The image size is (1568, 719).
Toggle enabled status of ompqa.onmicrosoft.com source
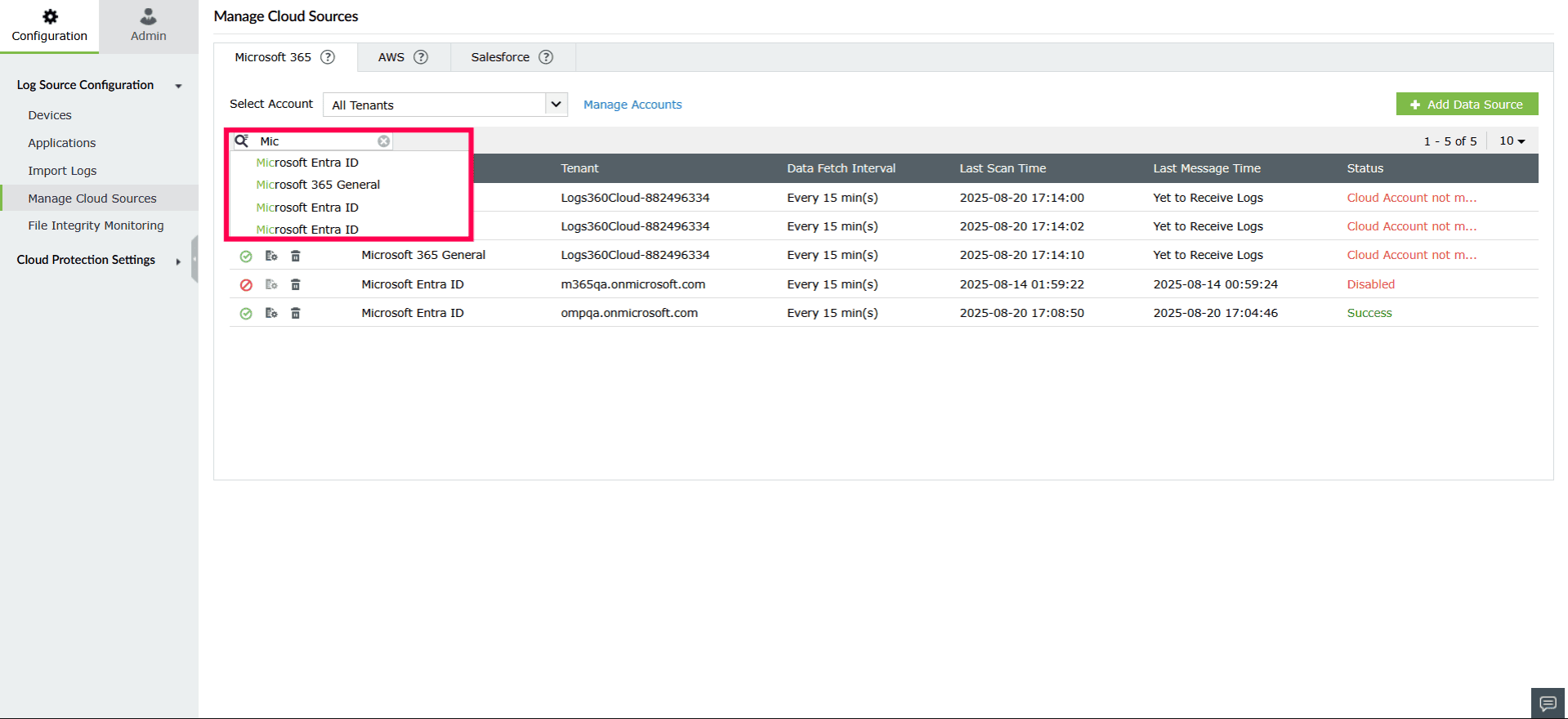246,313
